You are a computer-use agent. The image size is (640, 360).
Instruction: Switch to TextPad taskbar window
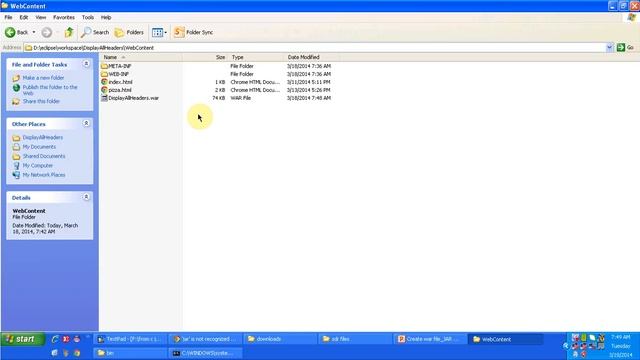[130, 339]
